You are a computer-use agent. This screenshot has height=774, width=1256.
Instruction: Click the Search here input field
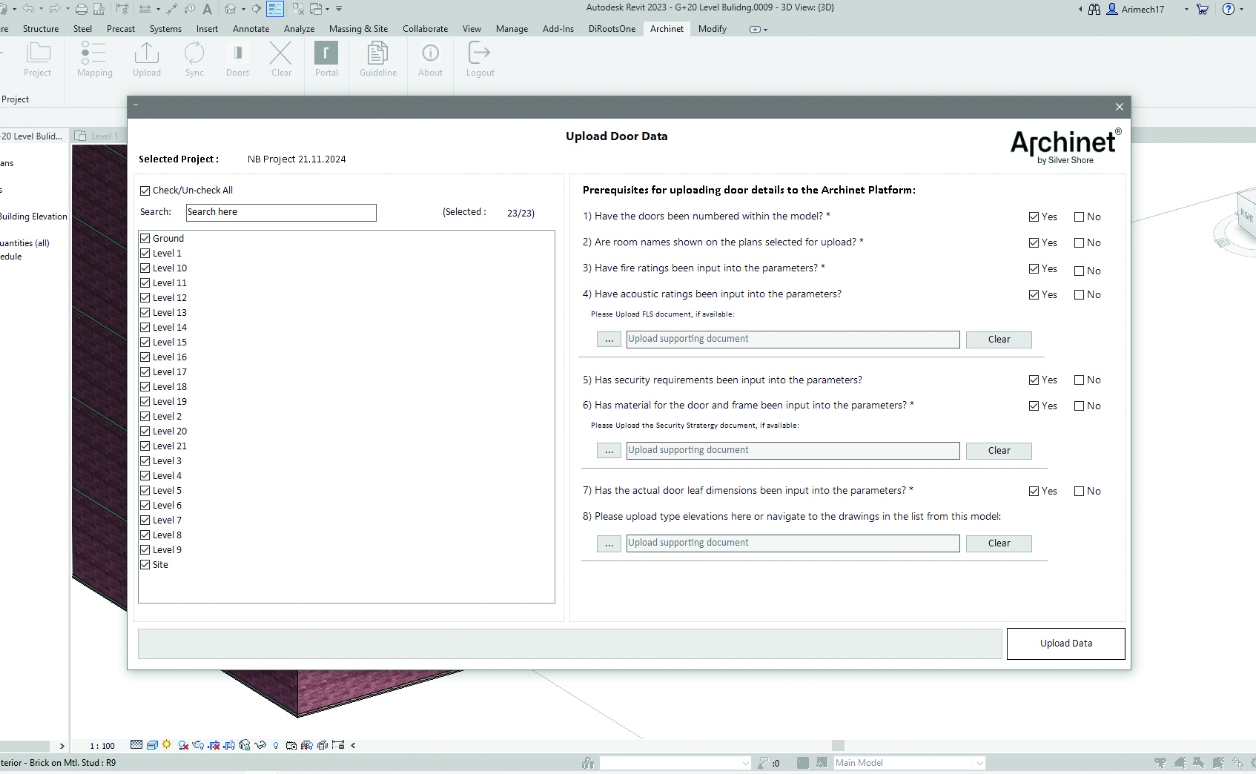pyautogui.click(x=281, y=212)
